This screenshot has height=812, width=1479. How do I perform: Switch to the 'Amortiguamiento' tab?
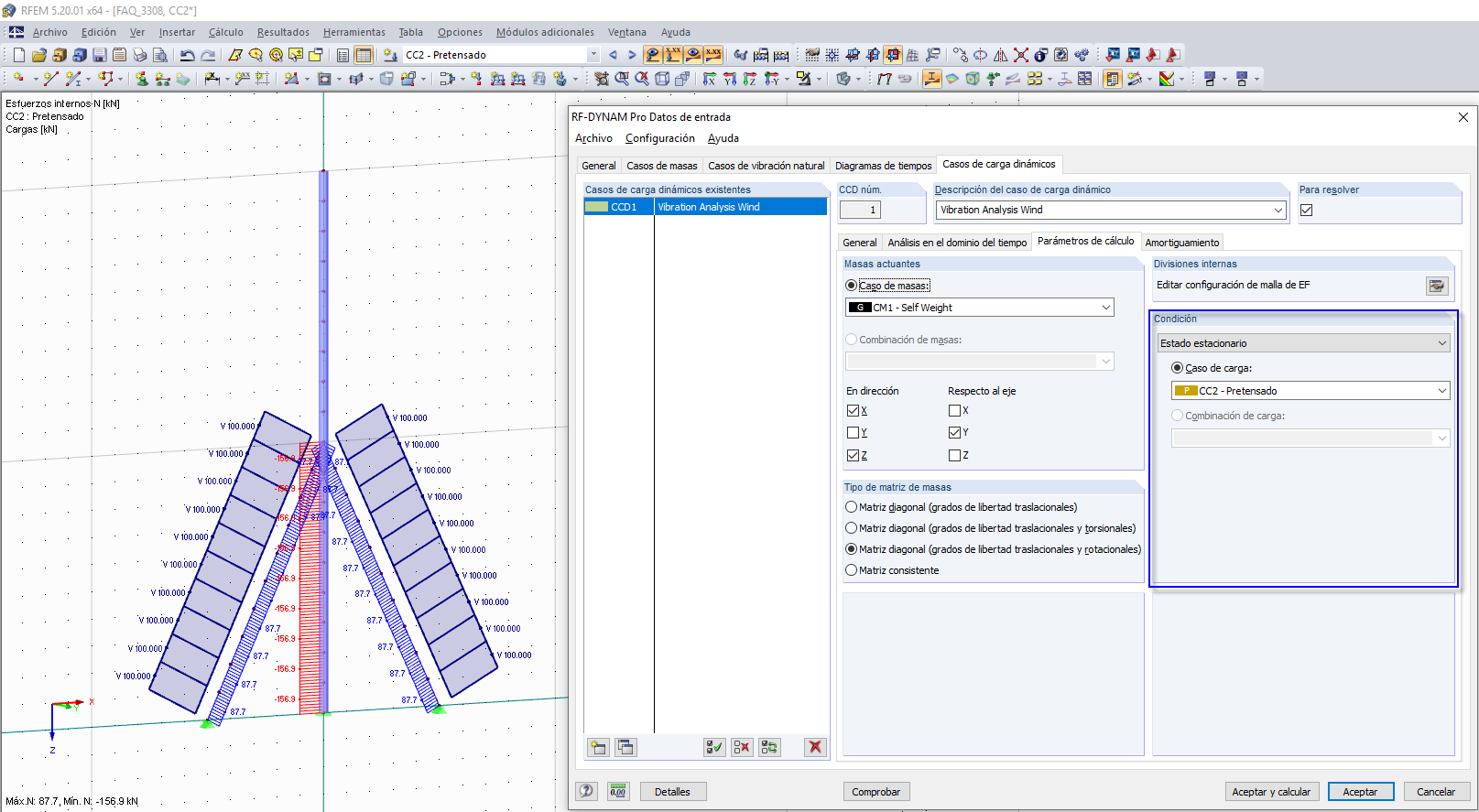pyautogui.click(x=1181, y=243)
